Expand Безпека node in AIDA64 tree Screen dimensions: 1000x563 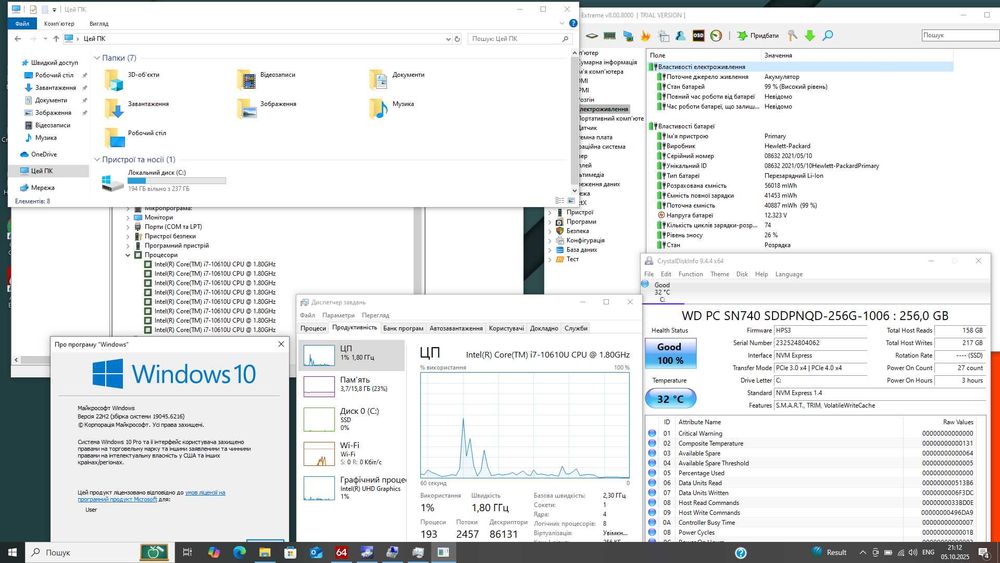pyautogui.click(x=550, y=231)
